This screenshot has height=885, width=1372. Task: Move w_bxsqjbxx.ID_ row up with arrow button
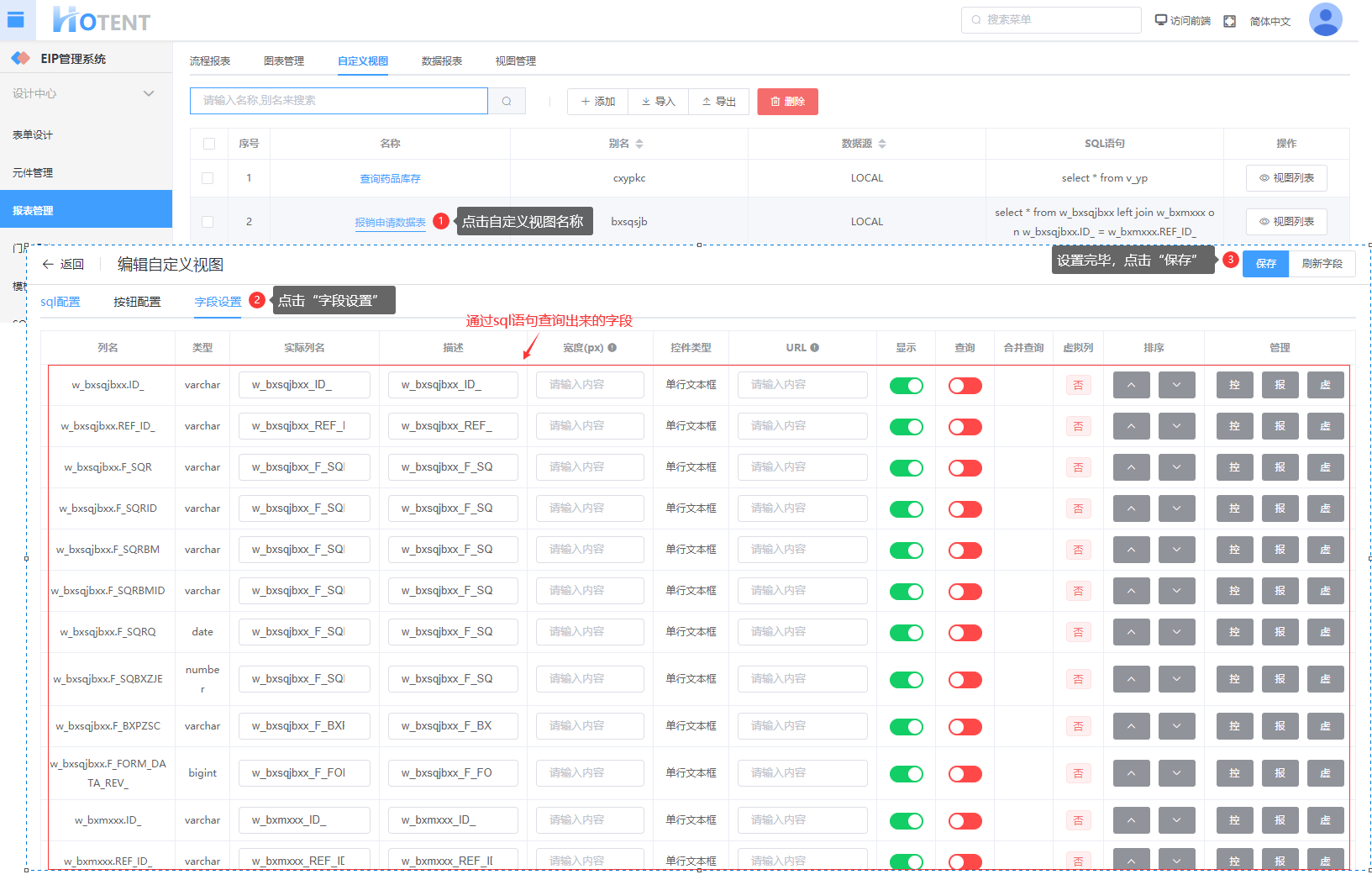(1131, 385)
